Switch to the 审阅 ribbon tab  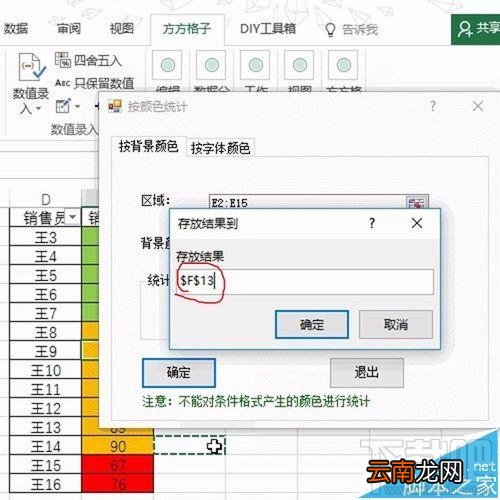69,29
